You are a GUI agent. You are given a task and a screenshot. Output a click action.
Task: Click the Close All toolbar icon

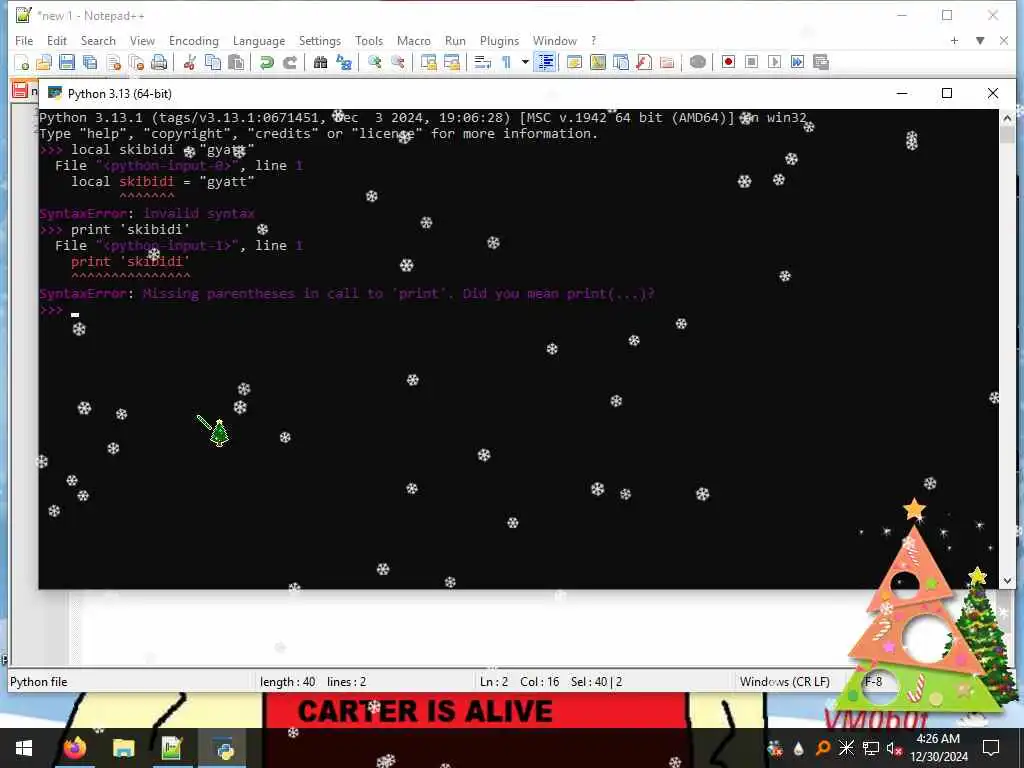(136, 63)
